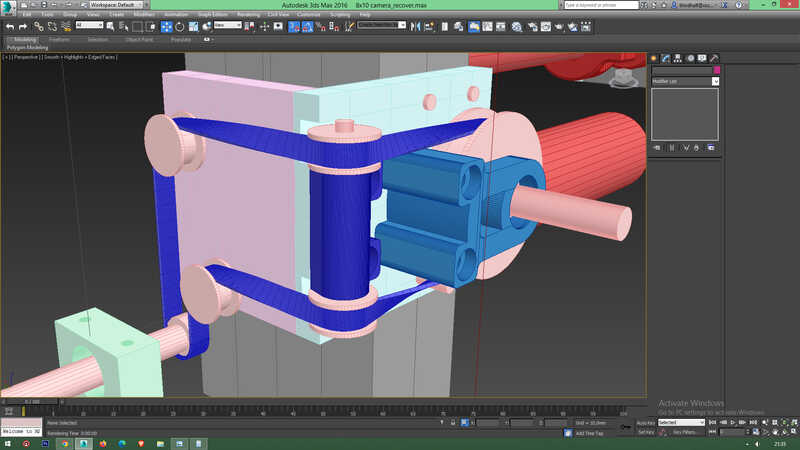
Task: Click the magenta object color swatch
Action: click(716, 70)
